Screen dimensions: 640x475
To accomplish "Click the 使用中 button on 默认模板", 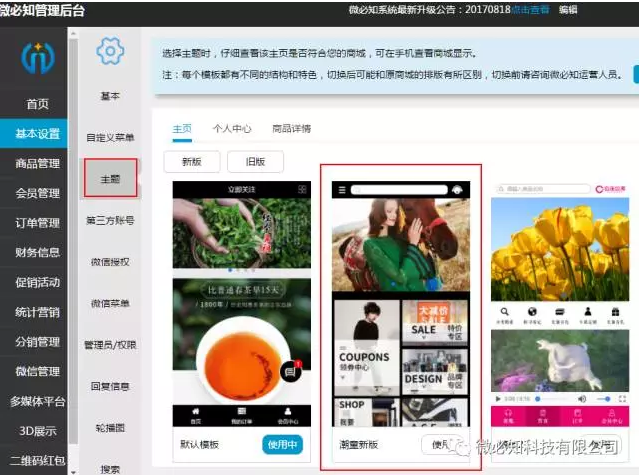I will point(283,444).
